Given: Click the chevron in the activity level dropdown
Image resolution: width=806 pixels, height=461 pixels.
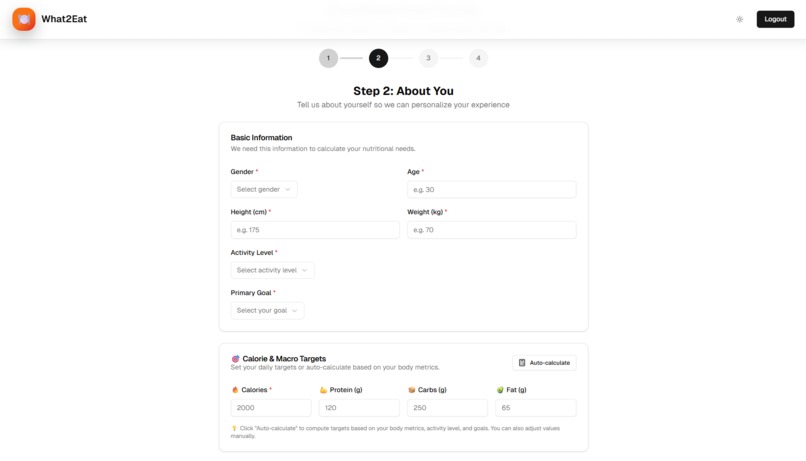Looking at the screenshot, I should 304,270.
